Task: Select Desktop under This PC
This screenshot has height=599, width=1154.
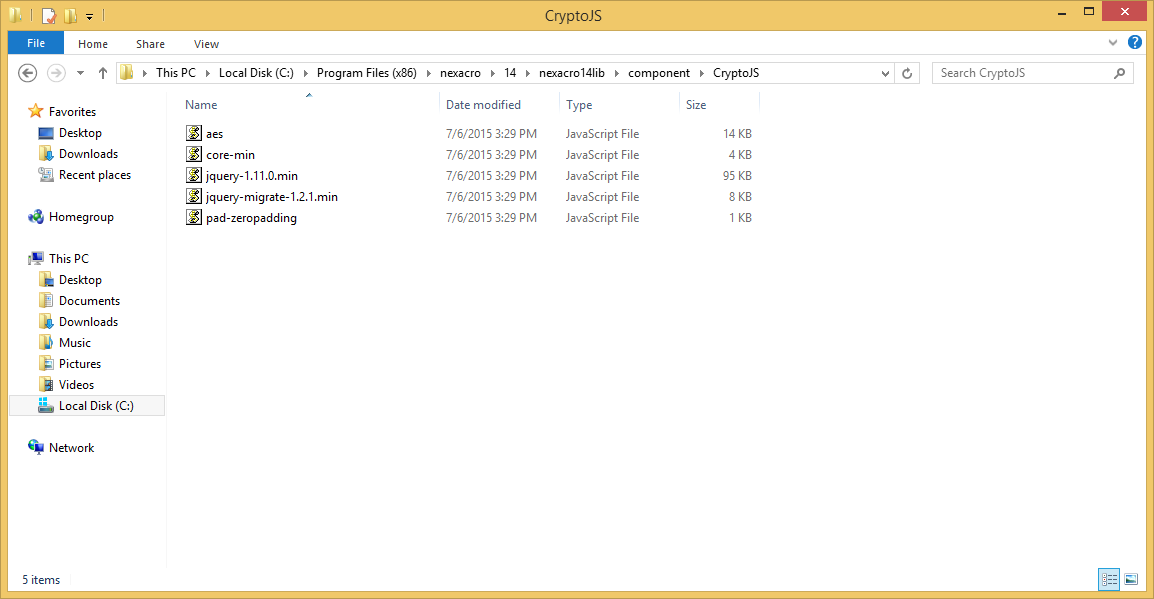Action: pyautogui.click(x=80, y=280)
